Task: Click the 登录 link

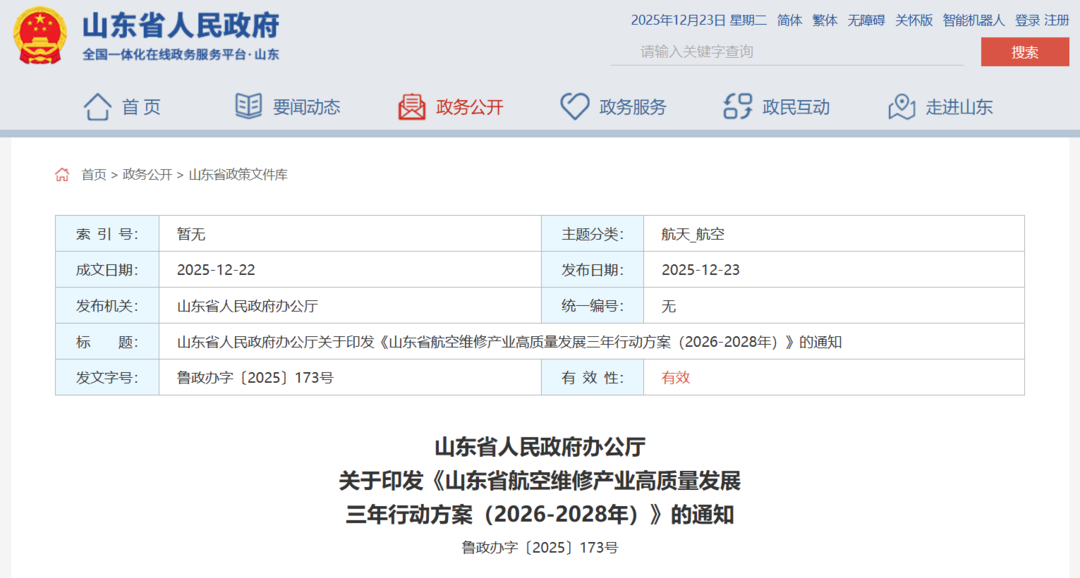Action: pyautogui.click(x=1027, y=20)
